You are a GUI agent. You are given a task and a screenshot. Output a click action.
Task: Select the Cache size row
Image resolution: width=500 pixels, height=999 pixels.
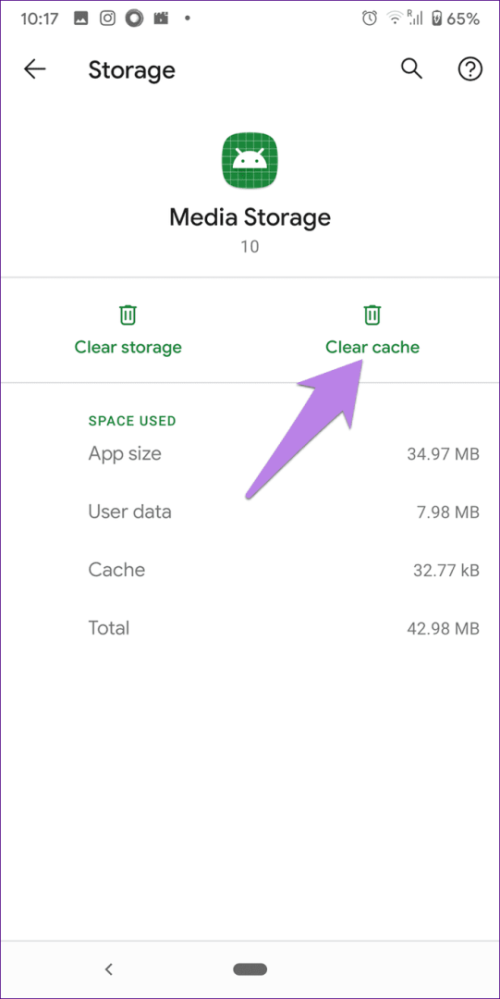283,570
